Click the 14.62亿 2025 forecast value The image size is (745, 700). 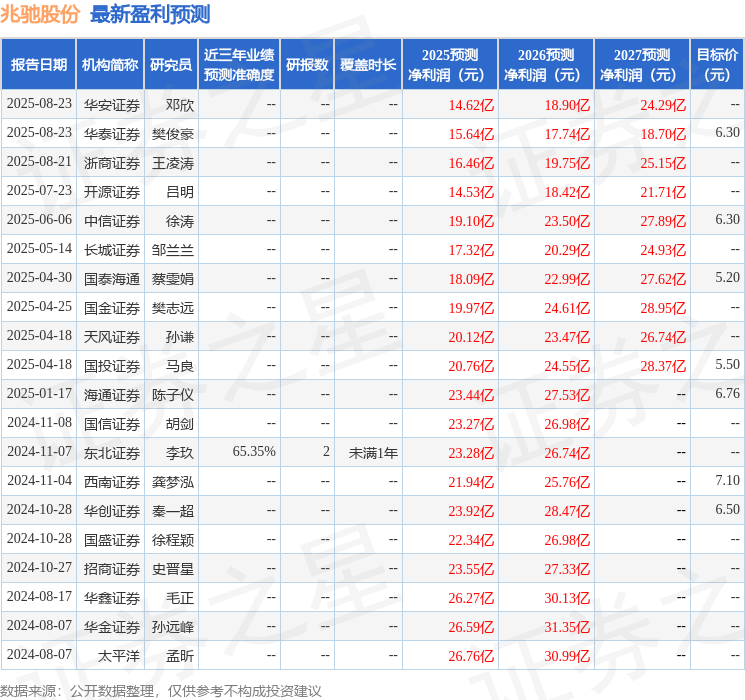point(471,105)
